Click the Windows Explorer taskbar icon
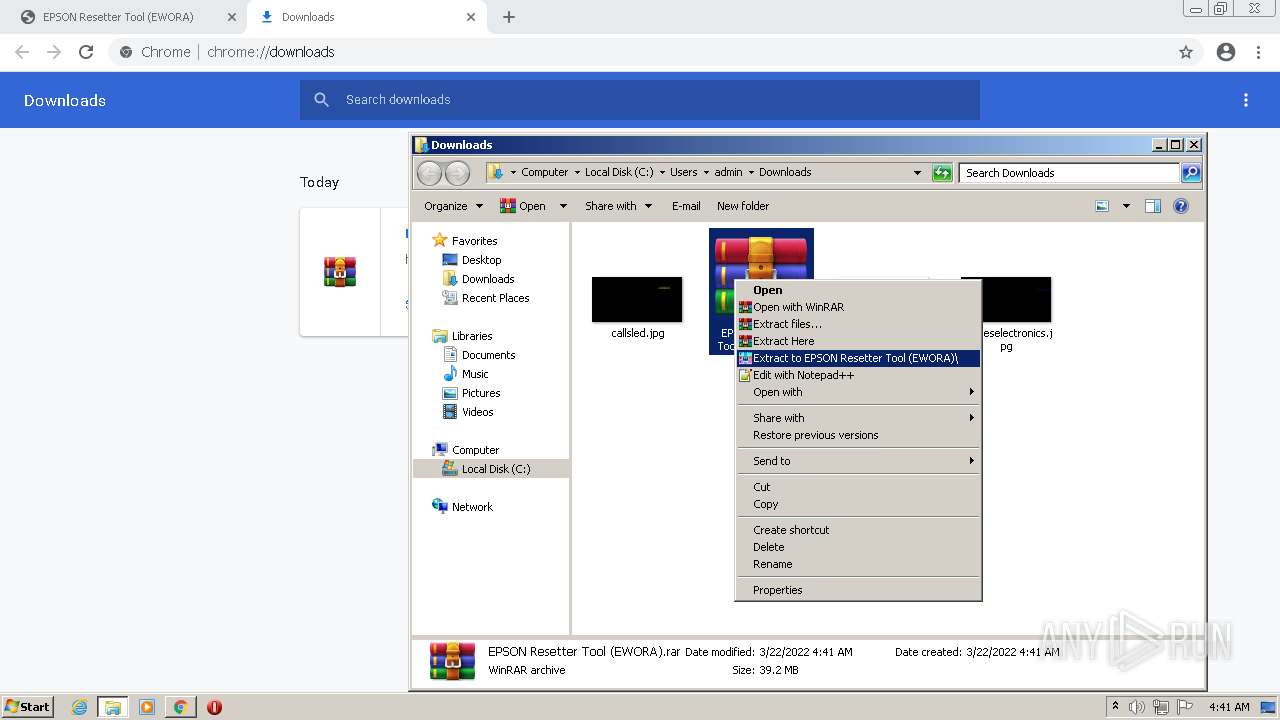The height and width of the screenshot is (720, 1280). tap(113, 707)
